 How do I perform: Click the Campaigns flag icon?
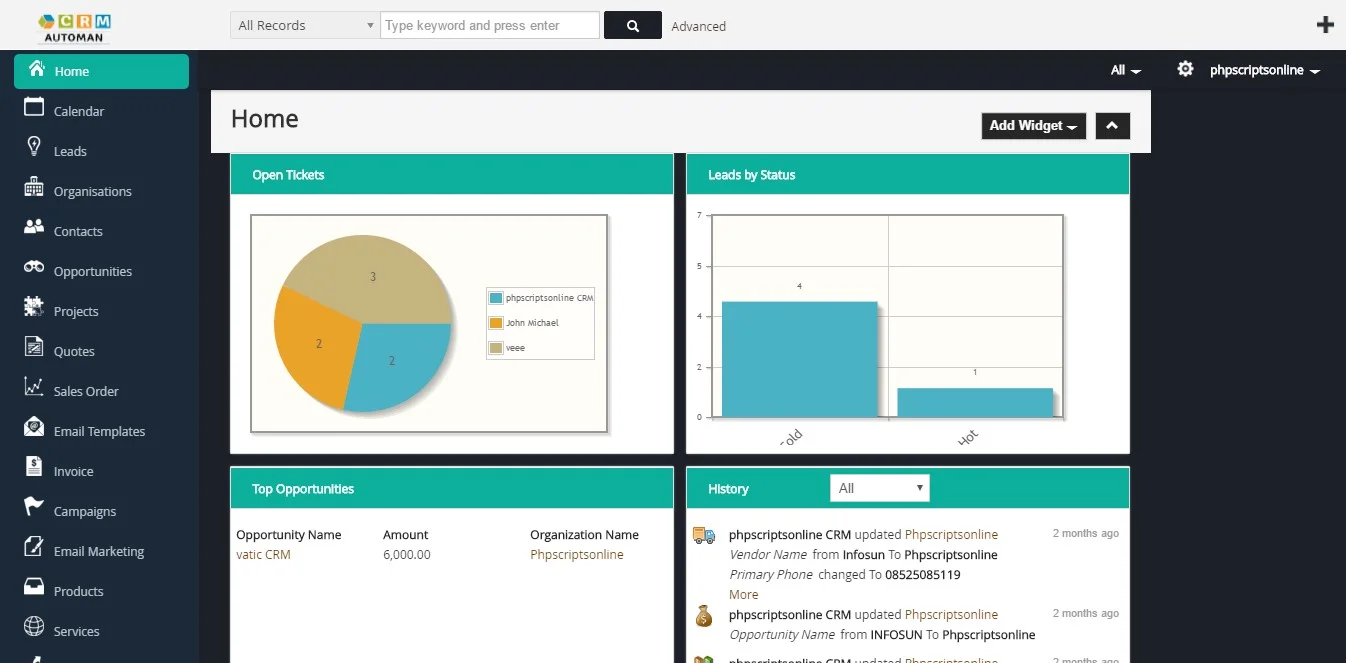click(x=34, y=507)
